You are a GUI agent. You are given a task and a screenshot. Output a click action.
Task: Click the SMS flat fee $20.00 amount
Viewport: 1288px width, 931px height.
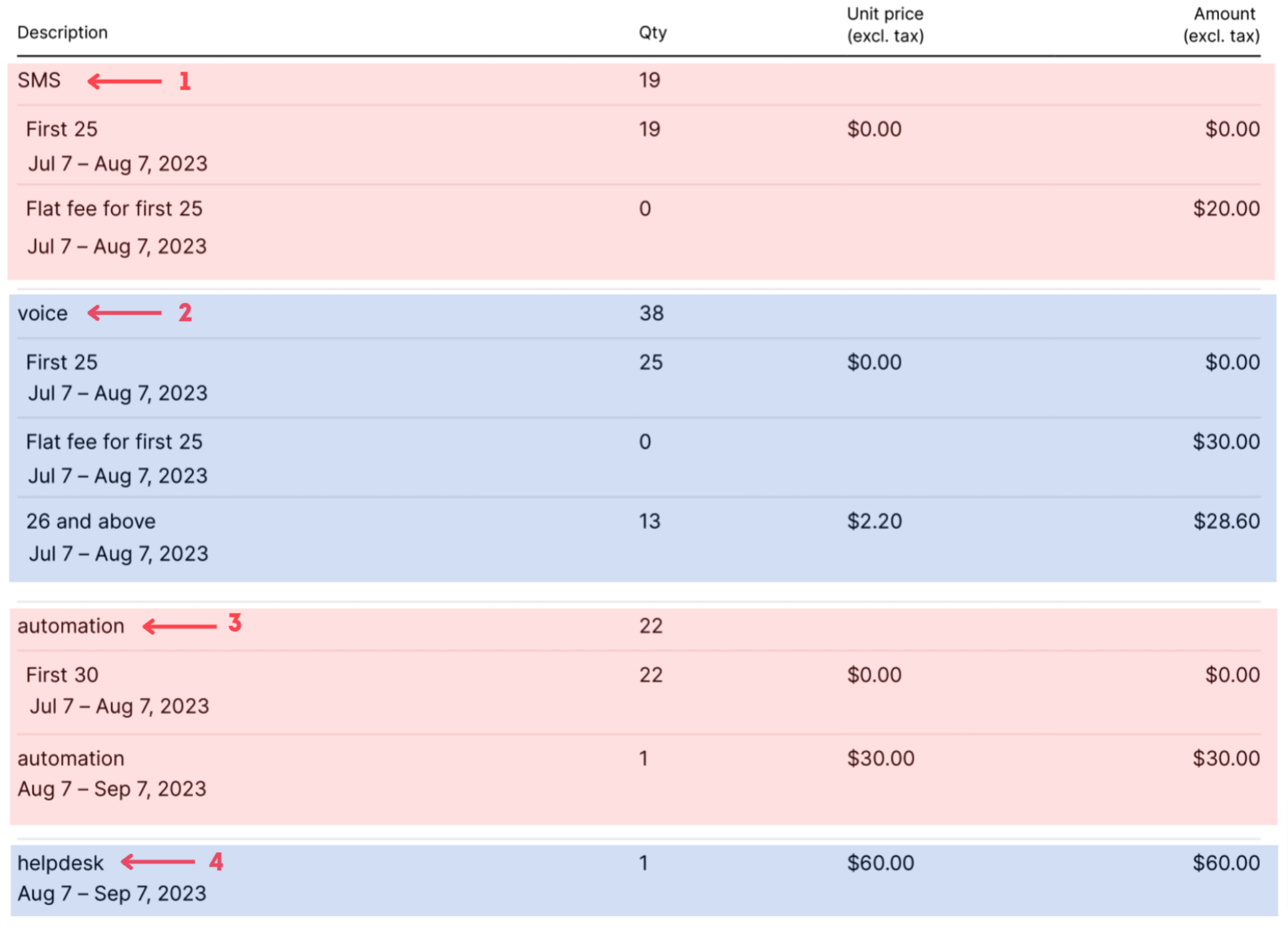(1226, 209)
